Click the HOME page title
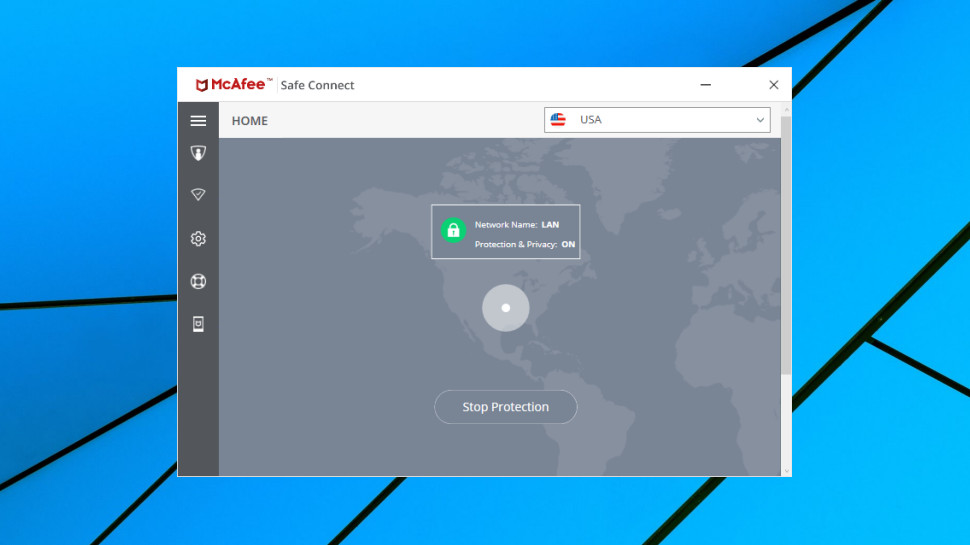 [x=250, y=121]
